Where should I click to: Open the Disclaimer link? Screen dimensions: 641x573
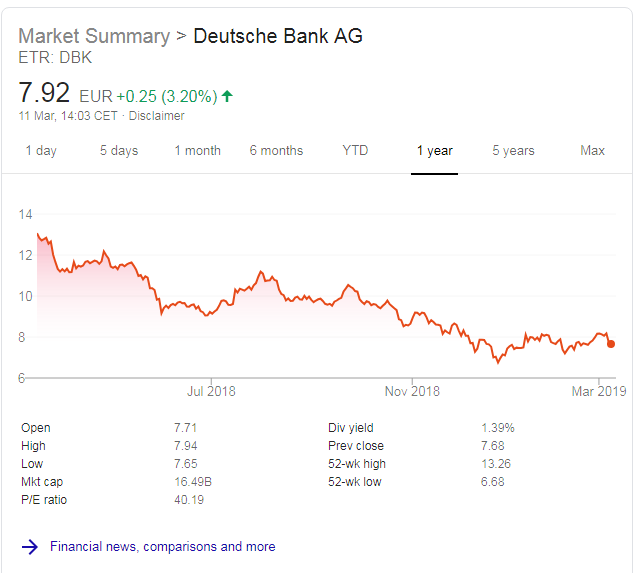click(157, 116)
